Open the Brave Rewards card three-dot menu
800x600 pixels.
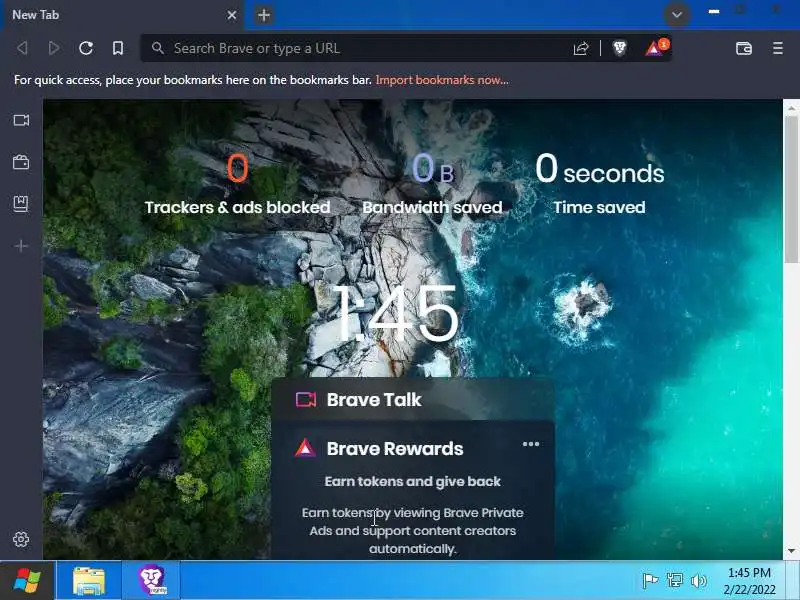pos(531,444)
